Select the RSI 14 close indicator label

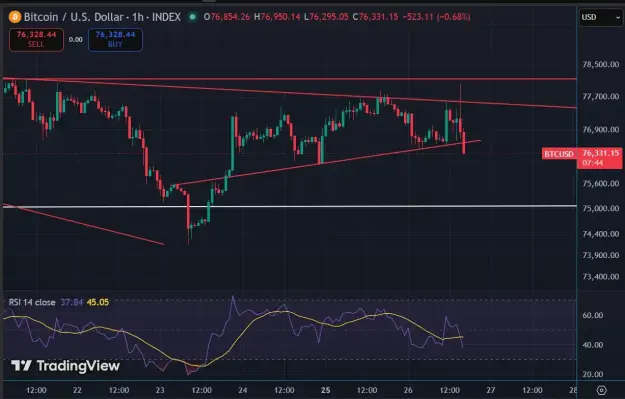tap(32, 302)
